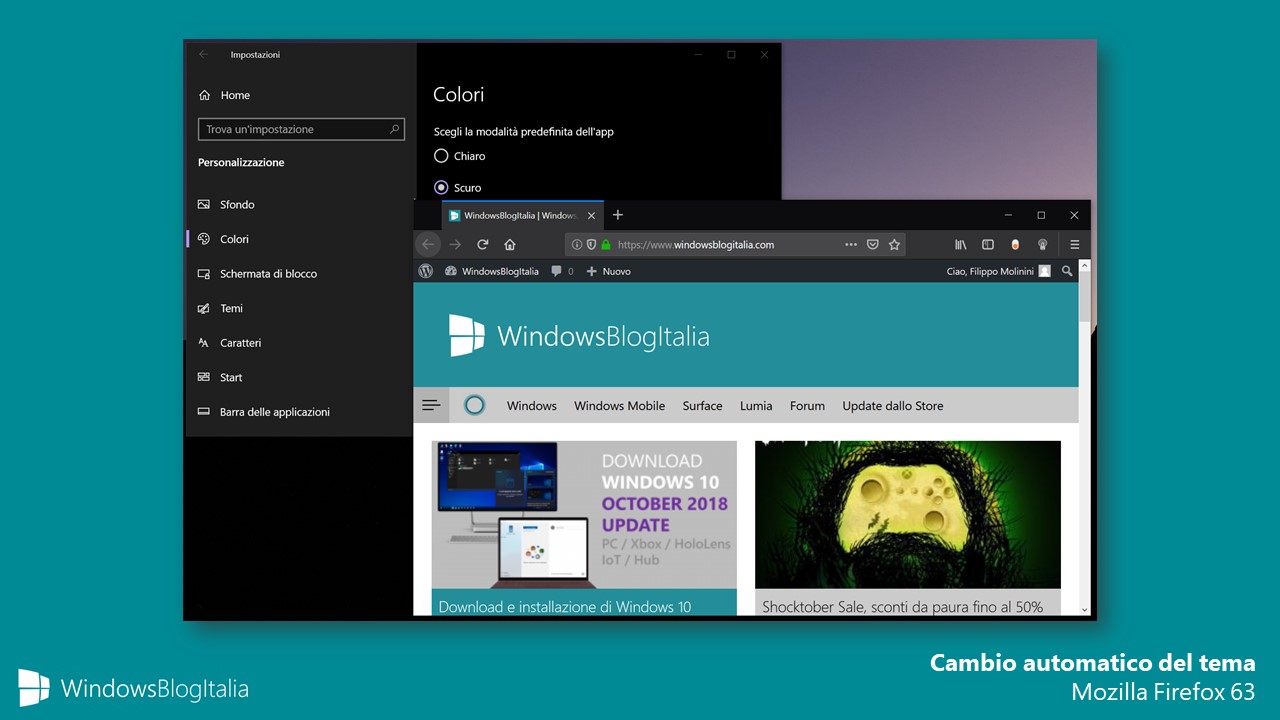Open Download e installazione di Windows 10 article
Screen dimensions: 1280x720
[x=564, y=606]
